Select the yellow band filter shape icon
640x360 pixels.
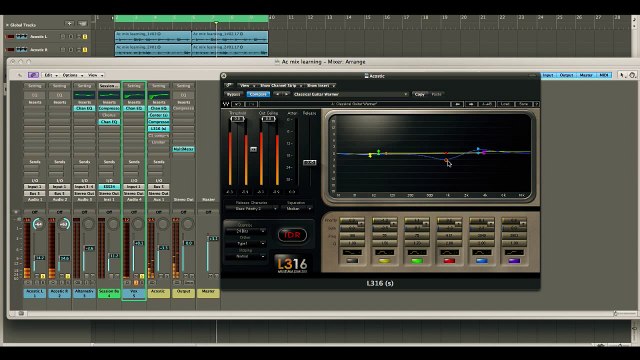[x=384, y=252]
